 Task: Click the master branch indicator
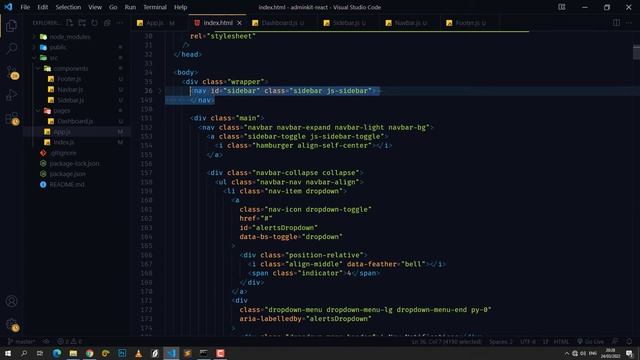tap(21, 341)
